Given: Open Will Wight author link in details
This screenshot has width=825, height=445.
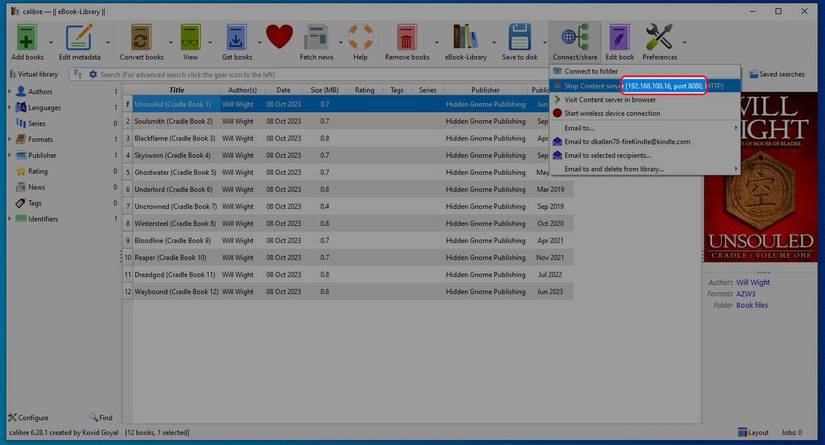Looking at the screenshot, I should tap(753, 282).
